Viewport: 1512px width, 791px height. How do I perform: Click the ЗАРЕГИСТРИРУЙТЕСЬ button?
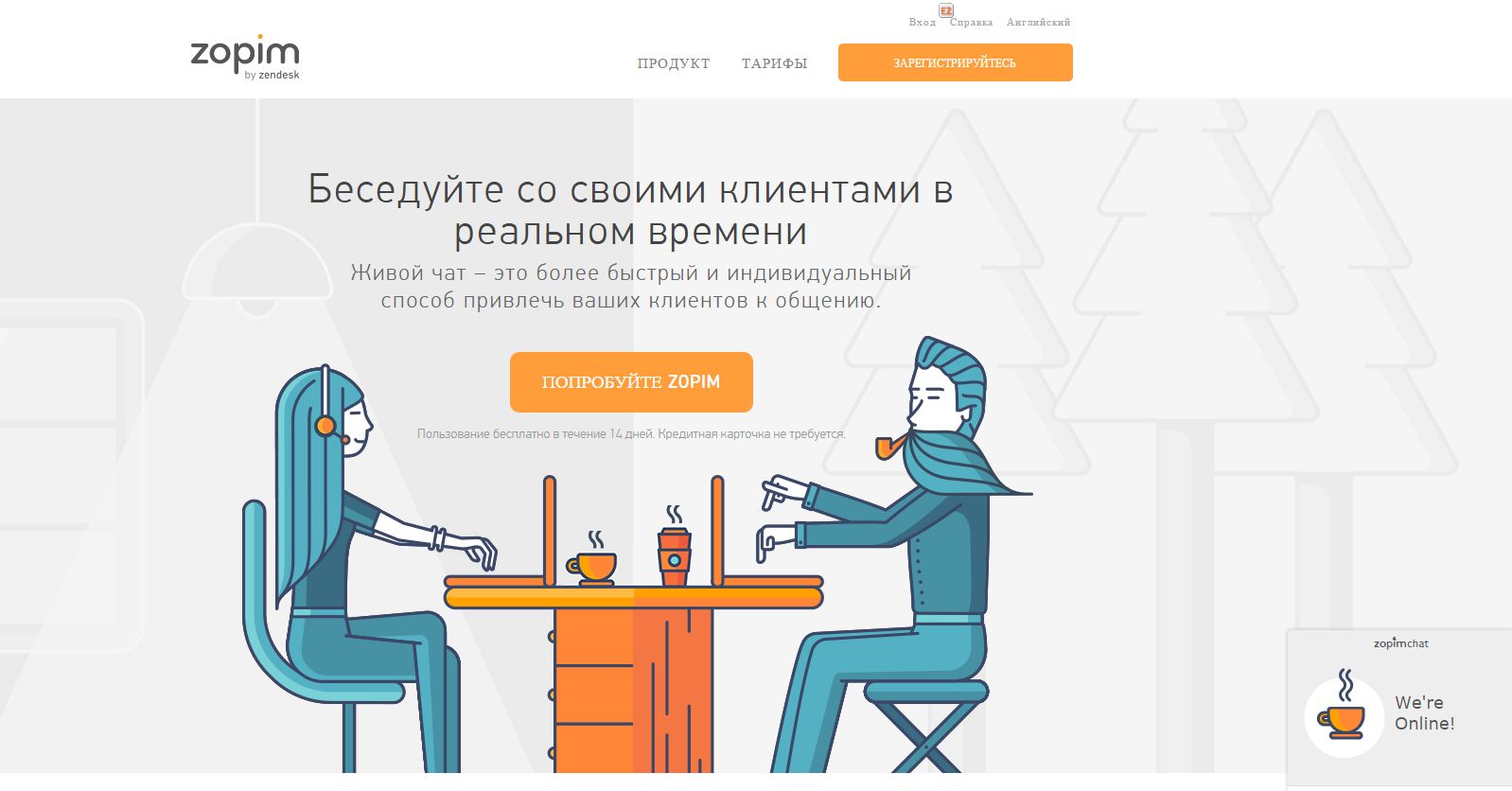tap(955, 62)
